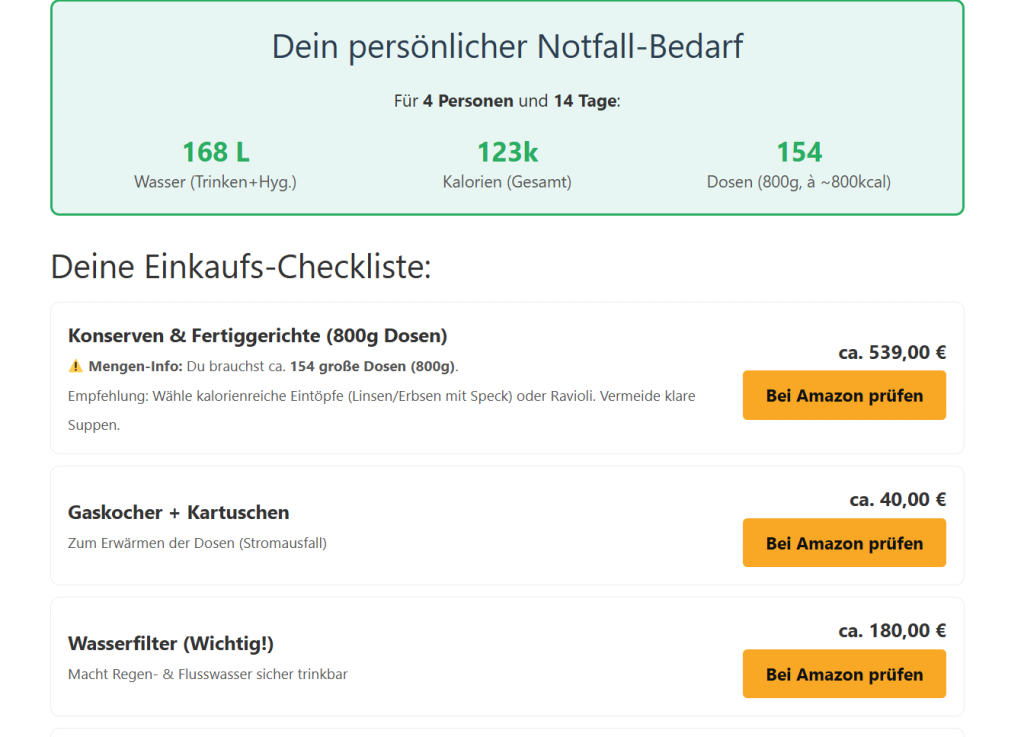1024x737 pixels.
Task: Click the 'ca. 40,00 €' price label
Action: tap(897, 499)
